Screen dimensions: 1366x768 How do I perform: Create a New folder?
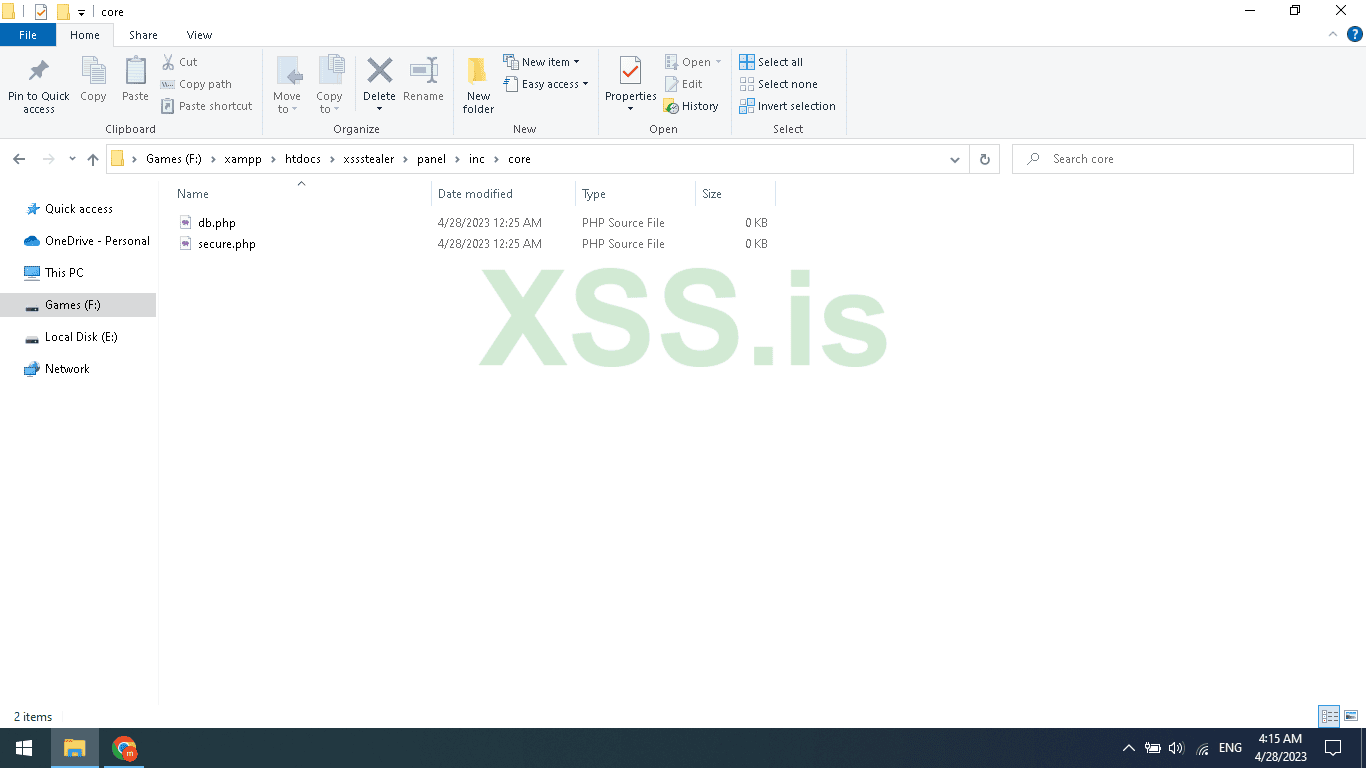(478, 84)
